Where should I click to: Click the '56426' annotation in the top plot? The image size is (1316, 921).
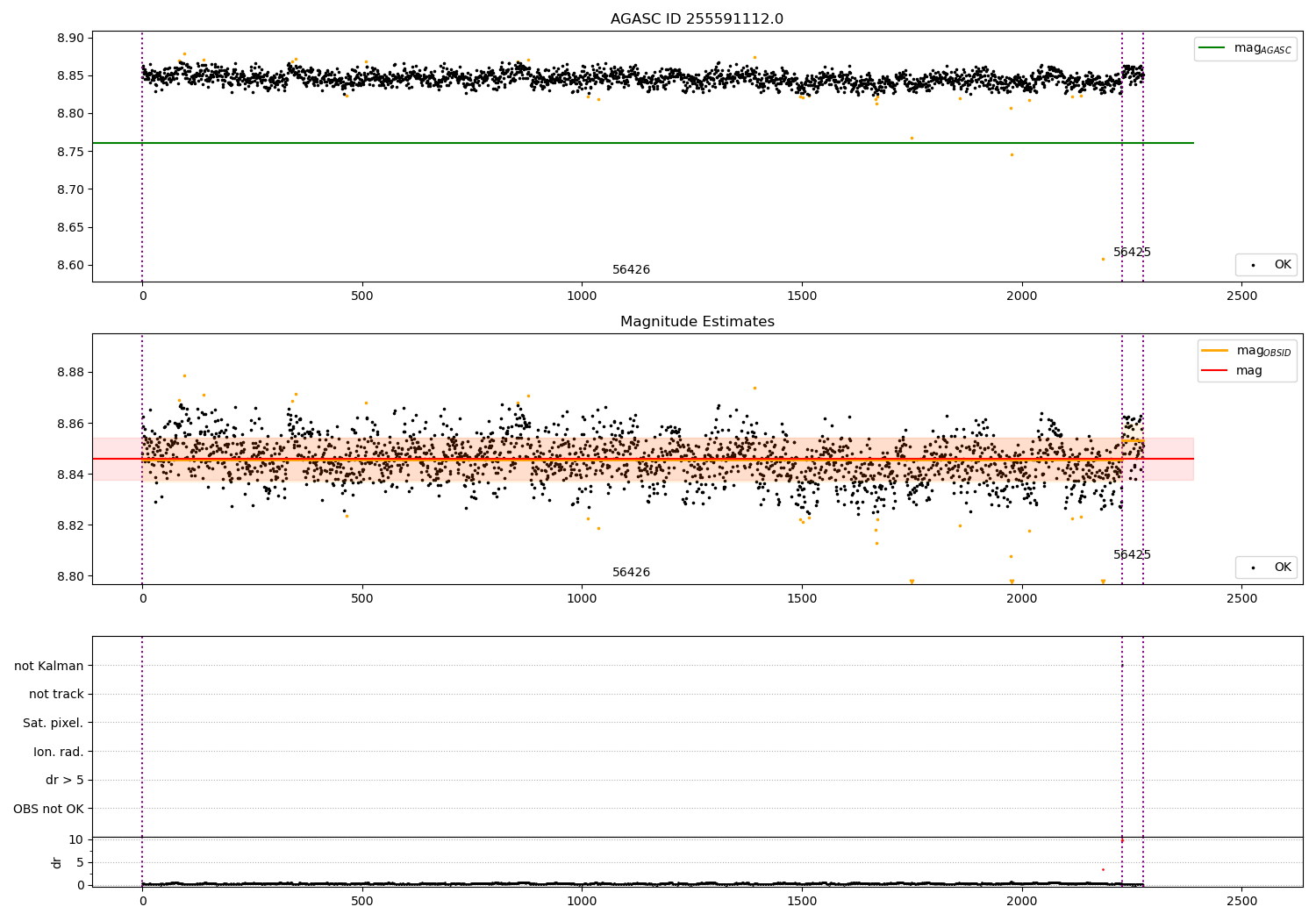(631, 270)
